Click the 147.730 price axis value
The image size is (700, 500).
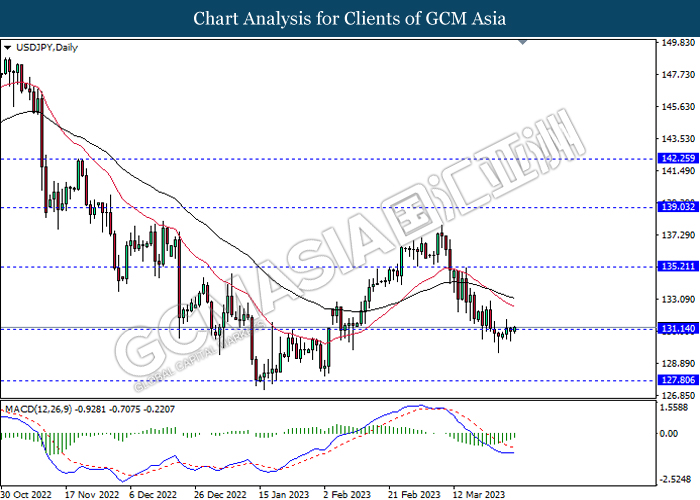pos(678,75)
